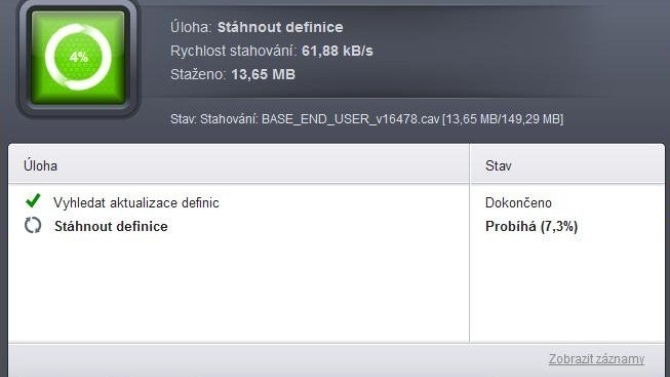
Task: Click the green square frame around progress ring
Action: pos(78,58)
